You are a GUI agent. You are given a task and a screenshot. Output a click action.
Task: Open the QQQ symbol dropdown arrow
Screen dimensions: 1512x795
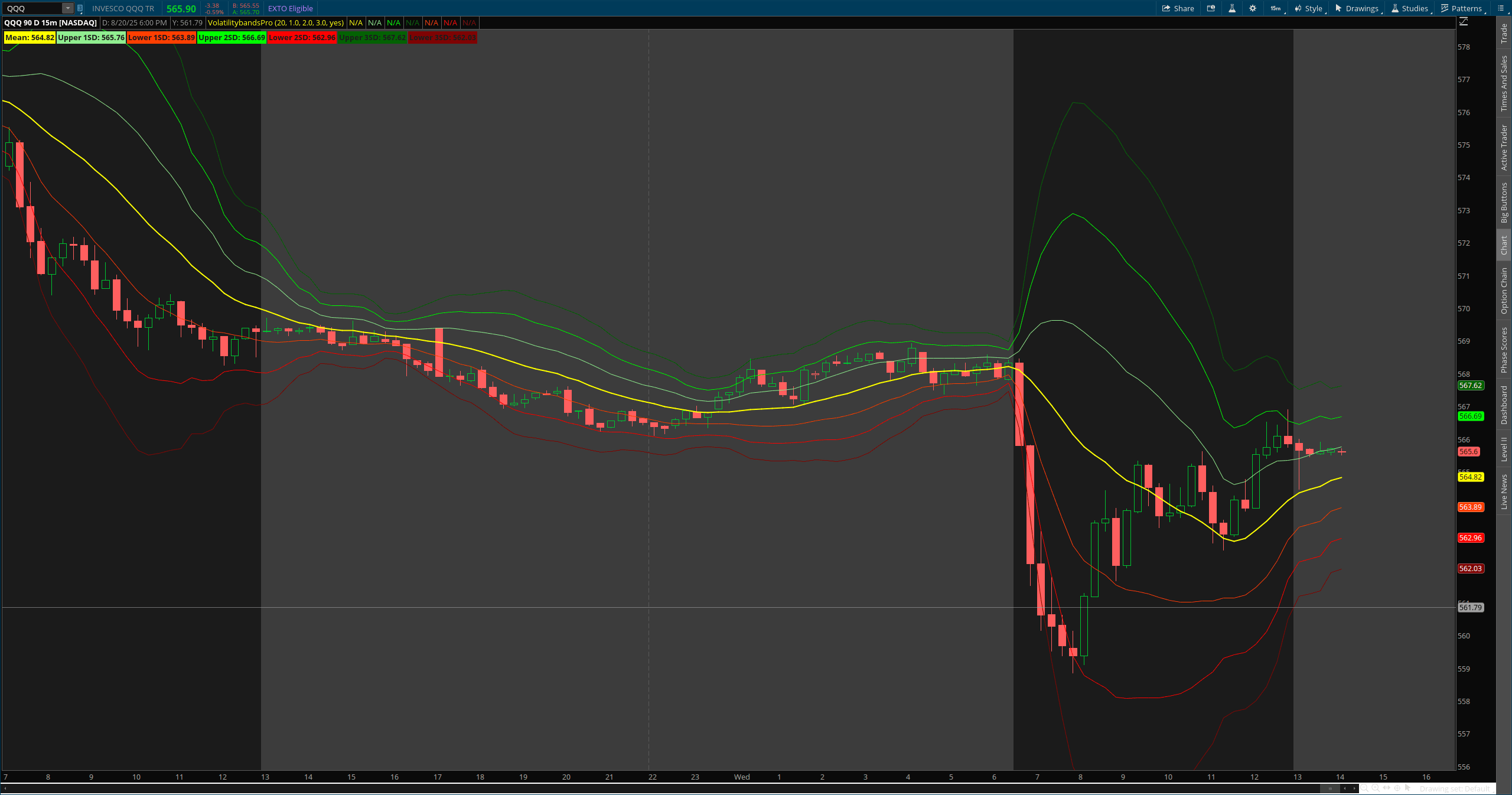coord(67,8)
